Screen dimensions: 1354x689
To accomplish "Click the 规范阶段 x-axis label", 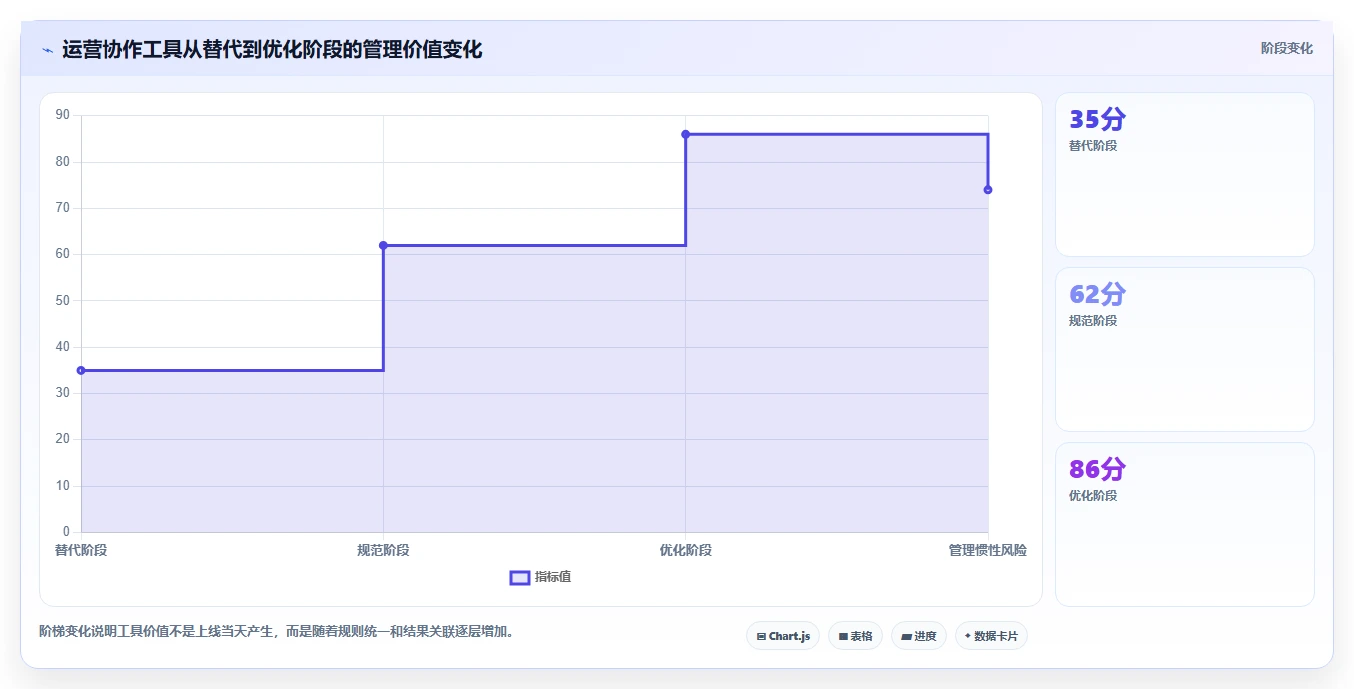I will click(383, 550).
